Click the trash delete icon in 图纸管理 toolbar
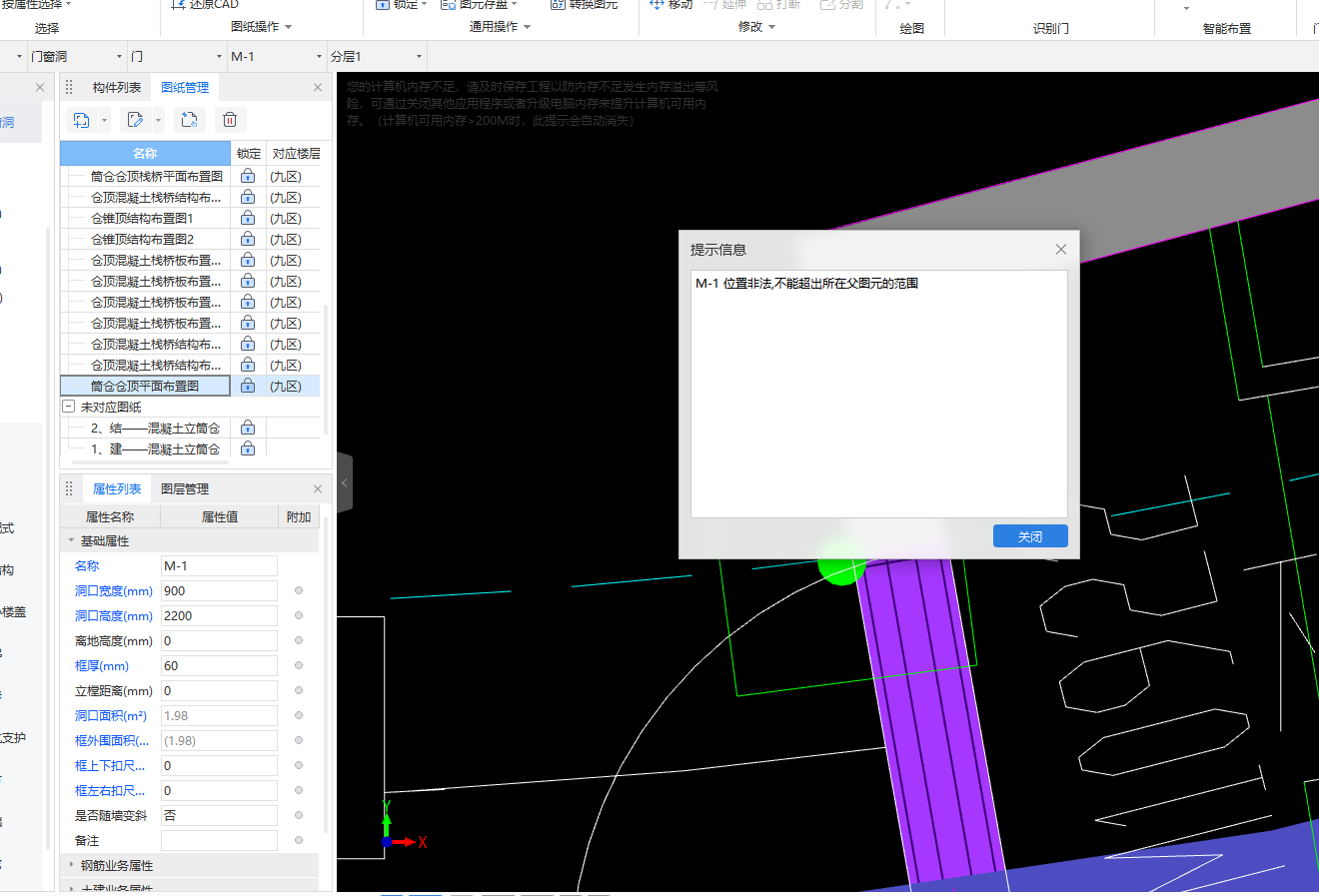This screenshot has height=896, width=1319. pos(229,120)
